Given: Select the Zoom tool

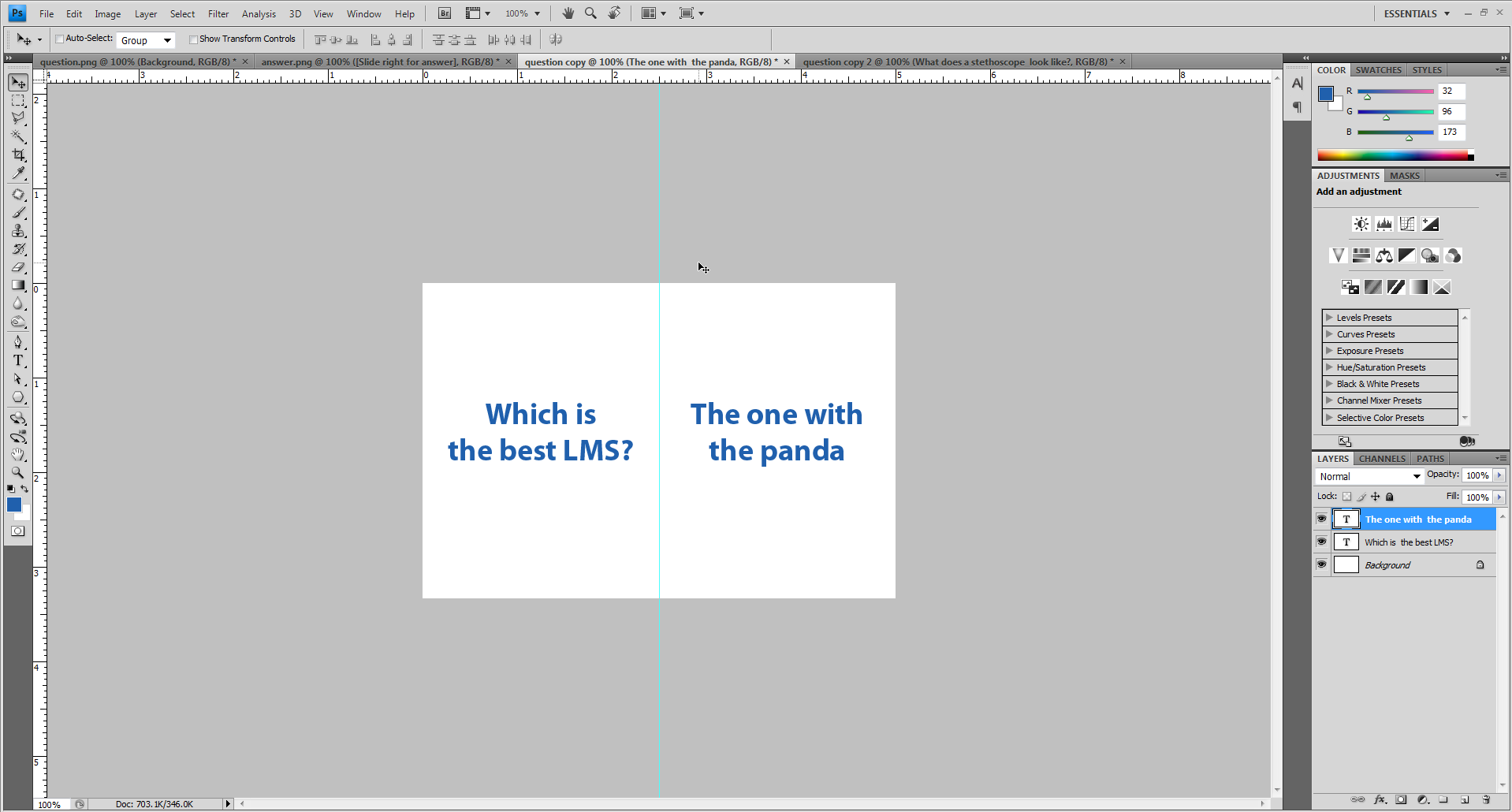Looking at the screenshot, I should pyautogui.click(x=18, y=472).
